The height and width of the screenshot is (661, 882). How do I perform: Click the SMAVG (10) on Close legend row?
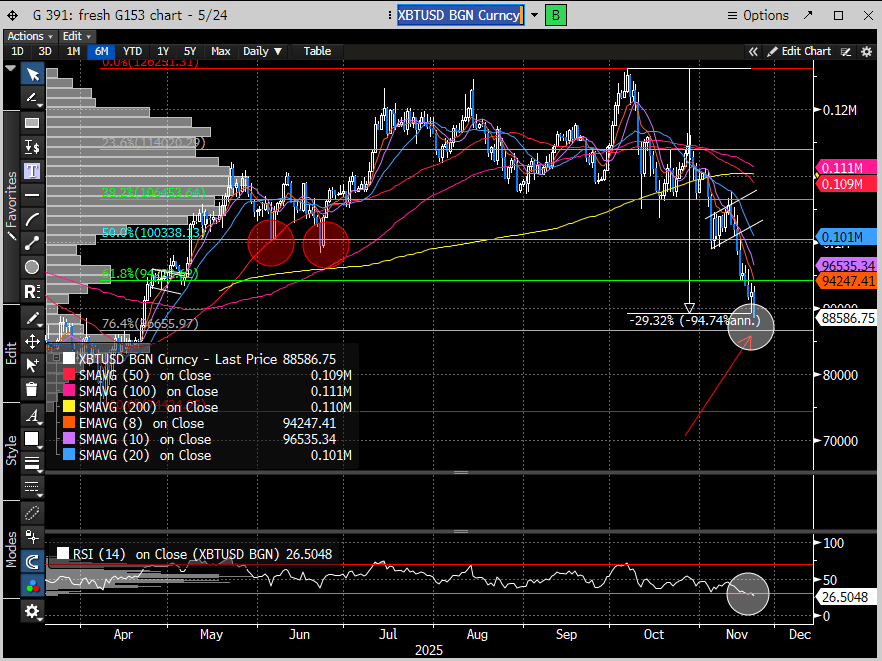pyautogui.click(x=208, y=439)
